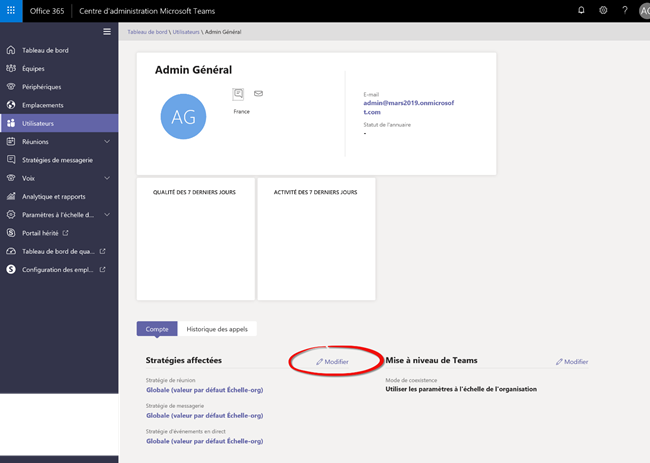Open Globale link under Stratégie de messagerie
This screenshot has width=650, height=463.
click(205, 415)
